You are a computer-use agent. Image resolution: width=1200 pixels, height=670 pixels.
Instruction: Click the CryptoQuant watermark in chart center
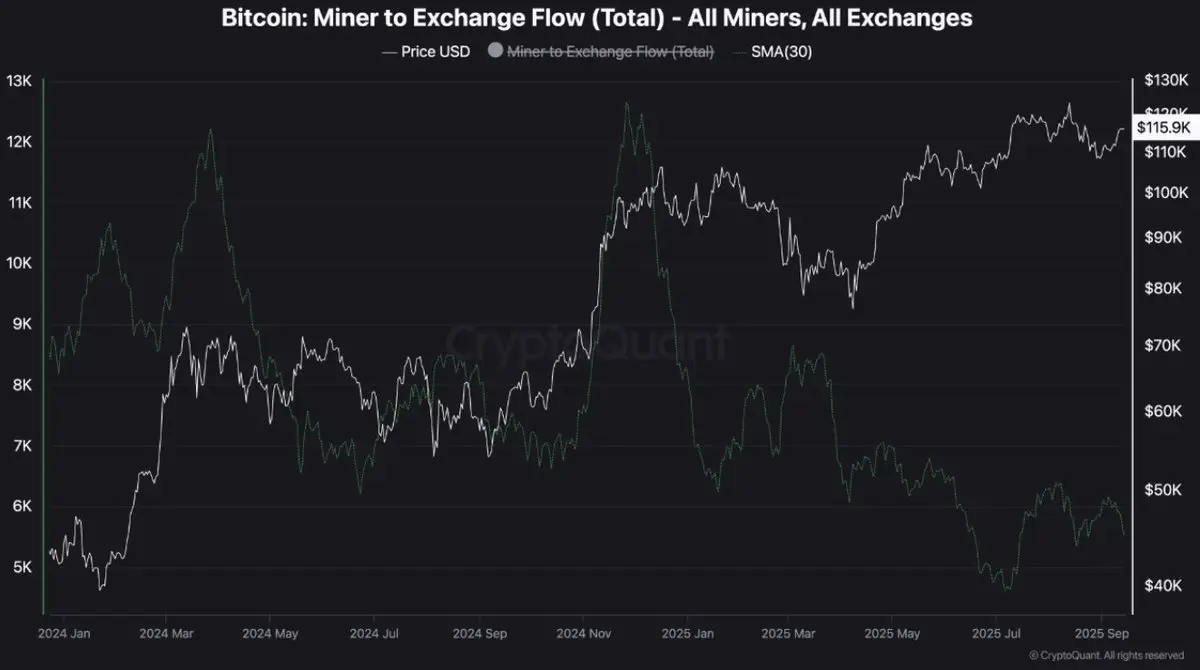tap(587, 343)
